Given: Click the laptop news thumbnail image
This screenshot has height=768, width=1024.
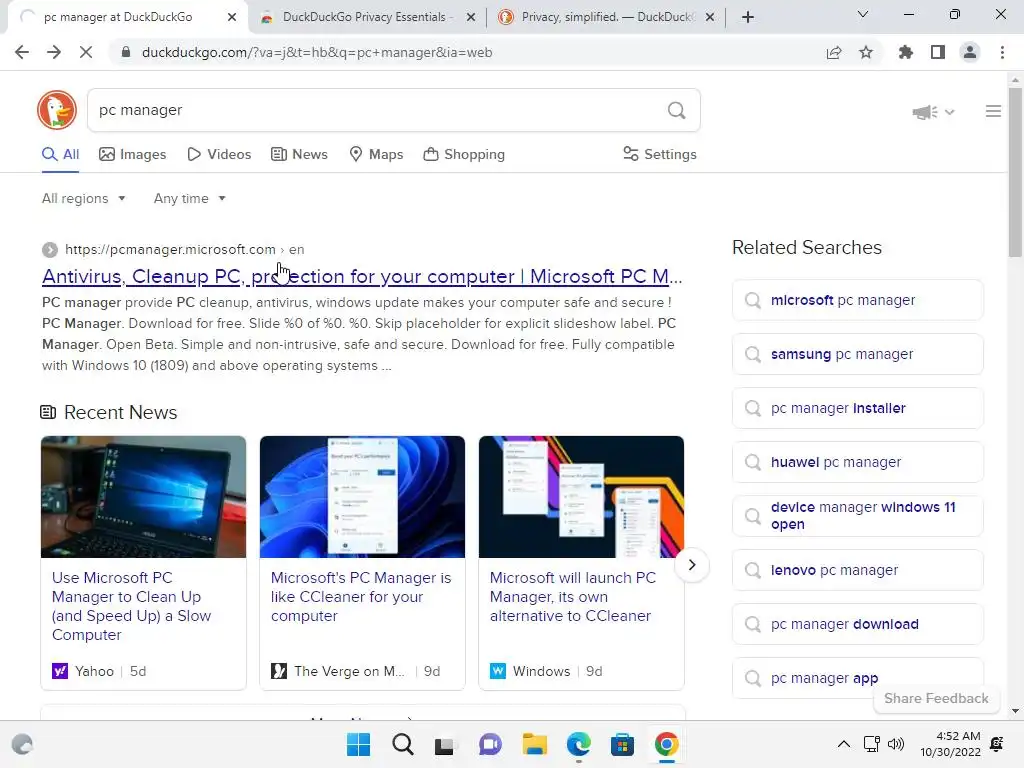Looking at the screenshot, I should [144, 497].
